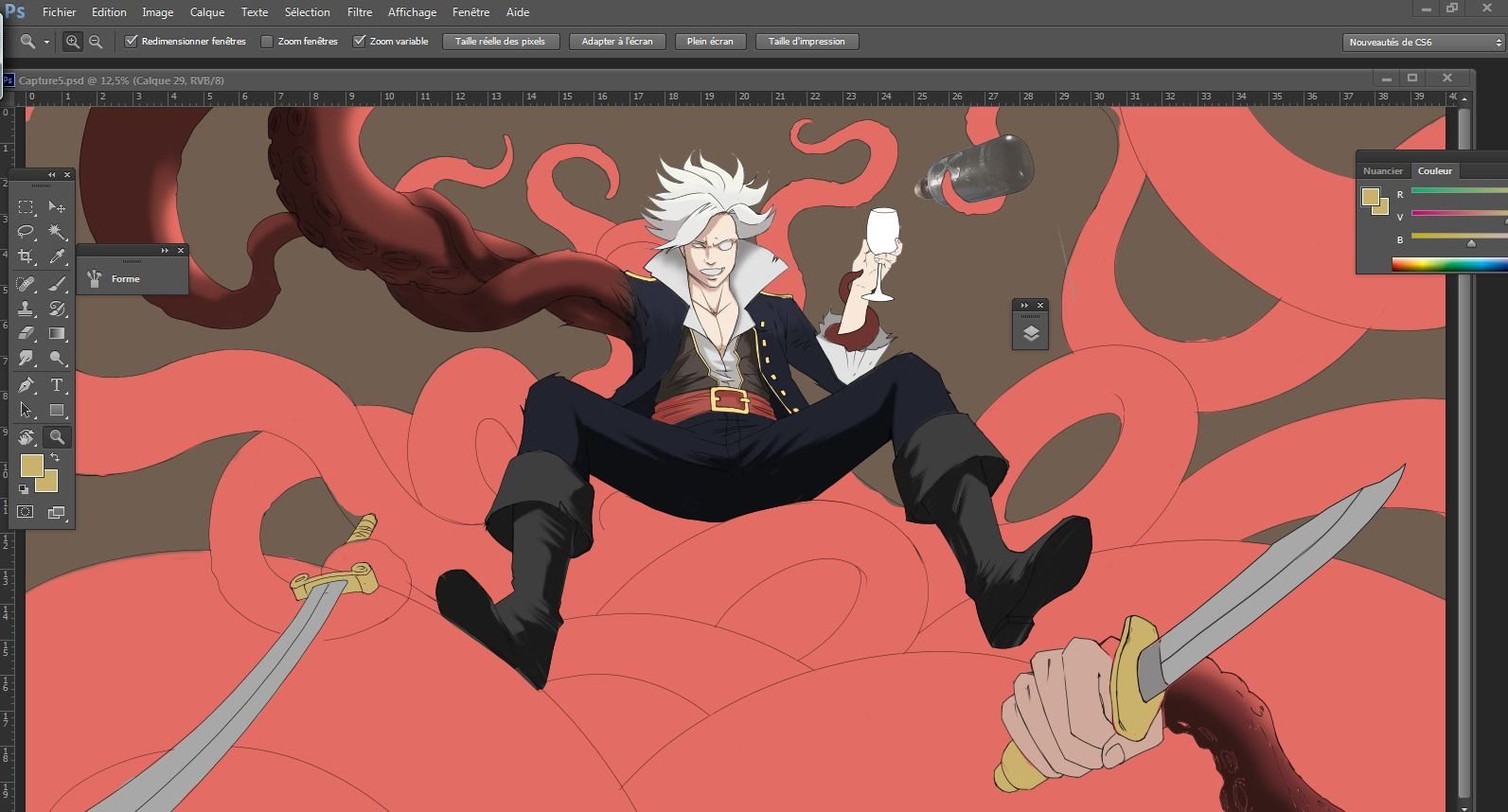
Task: Activate the Eyedropper tool
Action: pos(57,257)
